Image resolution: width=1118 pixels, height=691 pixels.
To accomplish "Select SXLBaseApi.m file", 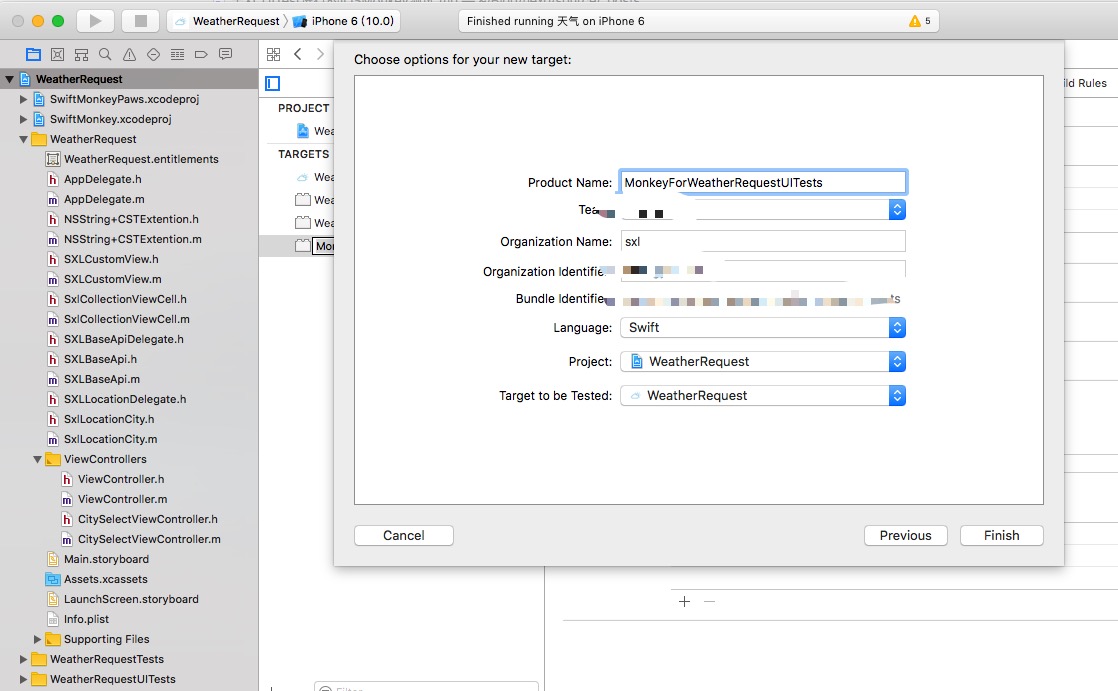I will 102,379.
